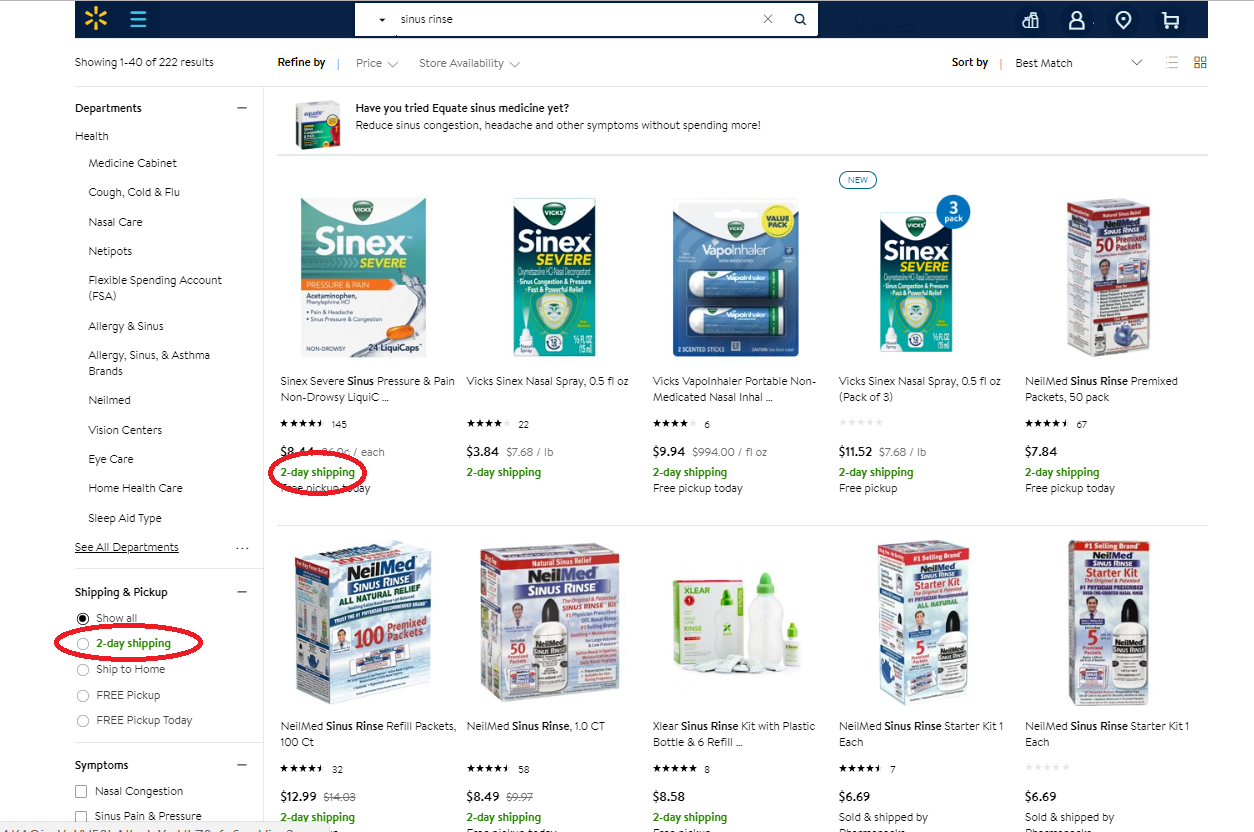Click the search magnifier icon
This screenshot has height=832, width=1254.
[800, 19]
